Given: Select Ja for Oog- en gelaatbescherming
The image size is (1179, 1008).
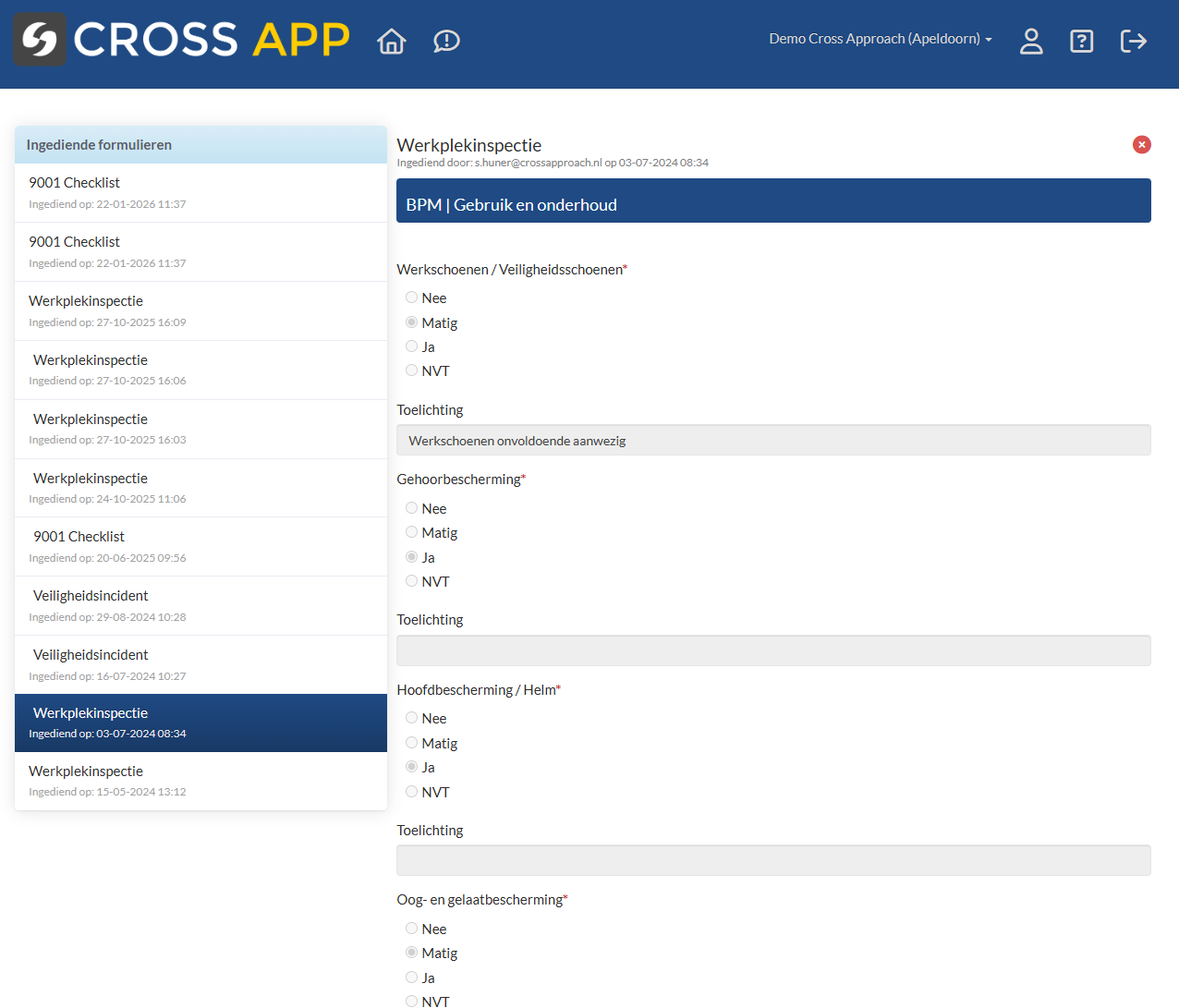Looking at the screenshot, I should pyautogui.click(x=412, y=978).
